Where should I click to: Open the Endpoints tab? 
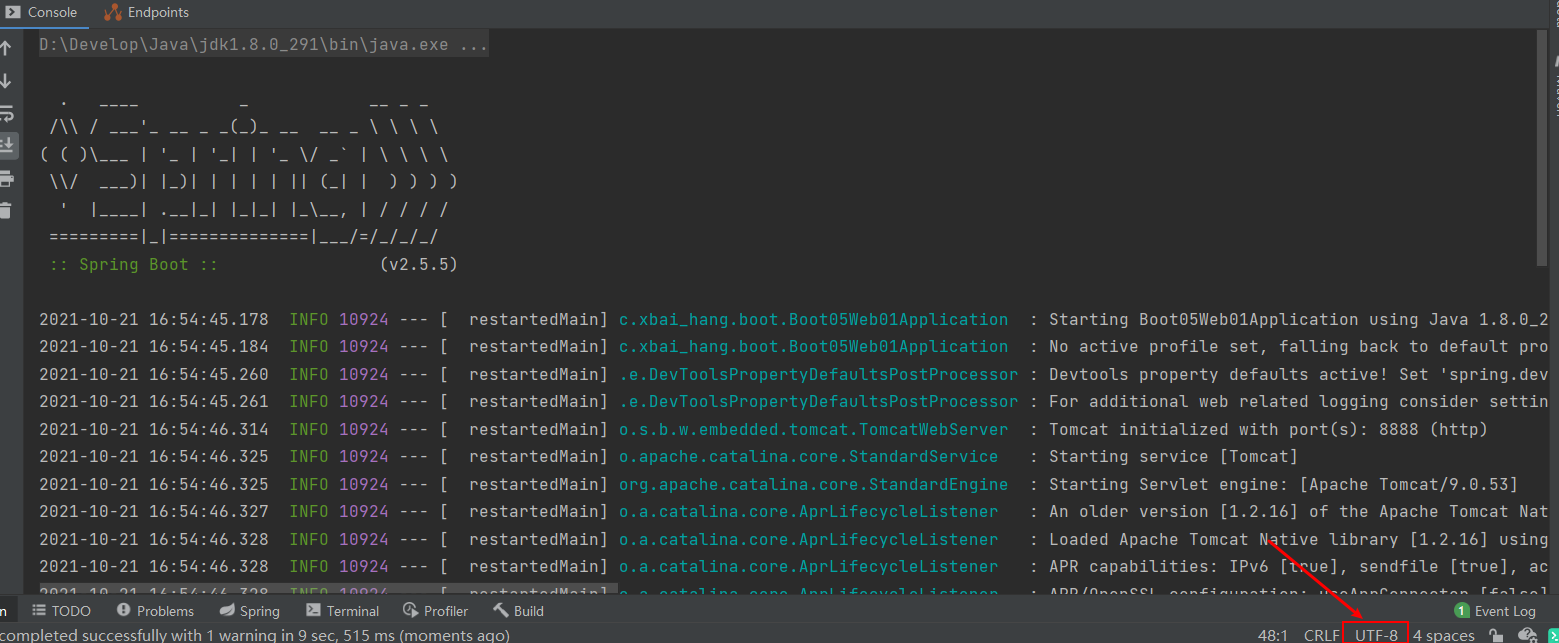pyautogui.click(x=146, y=12)
